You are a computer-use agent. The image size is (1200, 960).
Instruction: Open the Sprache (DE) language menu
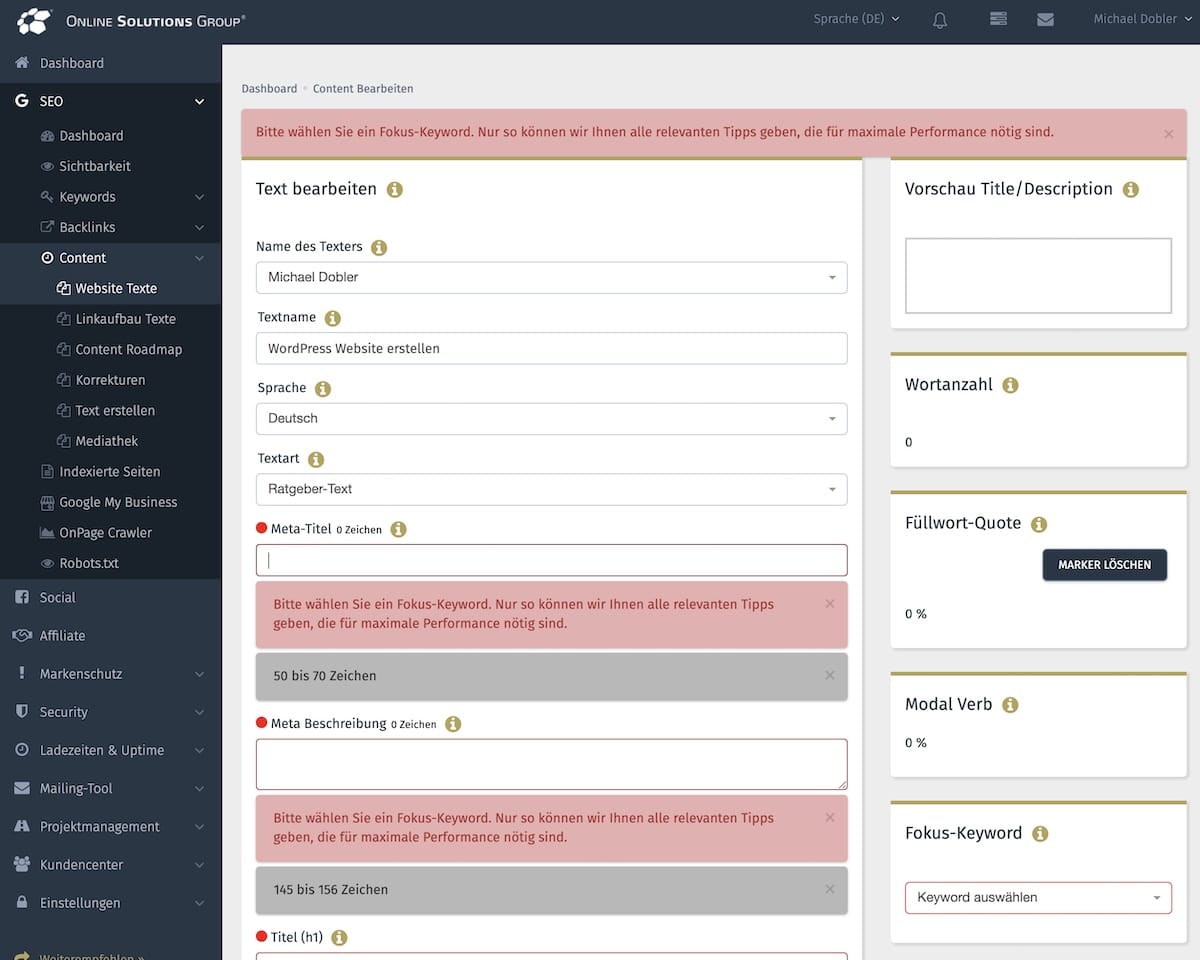[857, 19]
